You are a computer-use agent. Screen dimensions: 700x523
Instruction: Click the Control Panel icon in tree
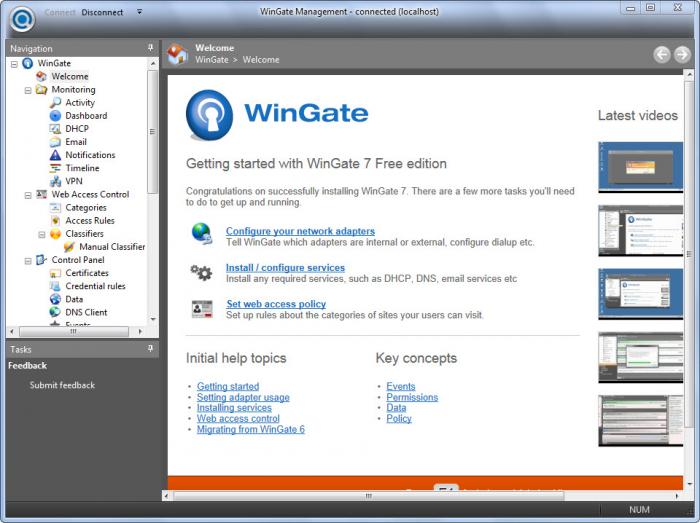41,260
